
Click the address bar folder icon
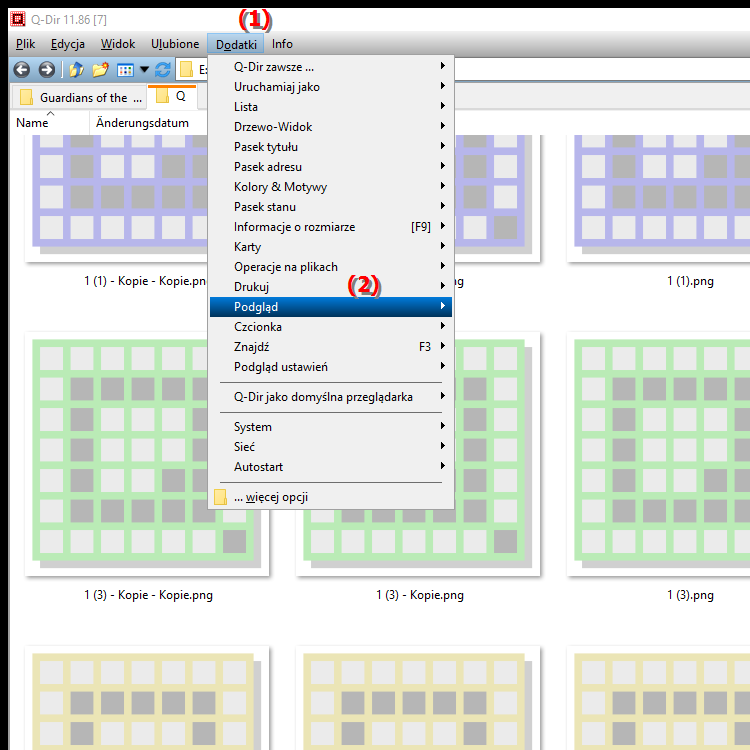(186, 70)
